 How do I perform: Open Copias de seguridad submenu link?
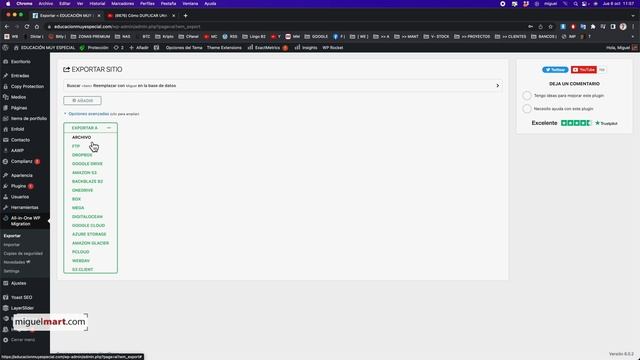point(23,253)
